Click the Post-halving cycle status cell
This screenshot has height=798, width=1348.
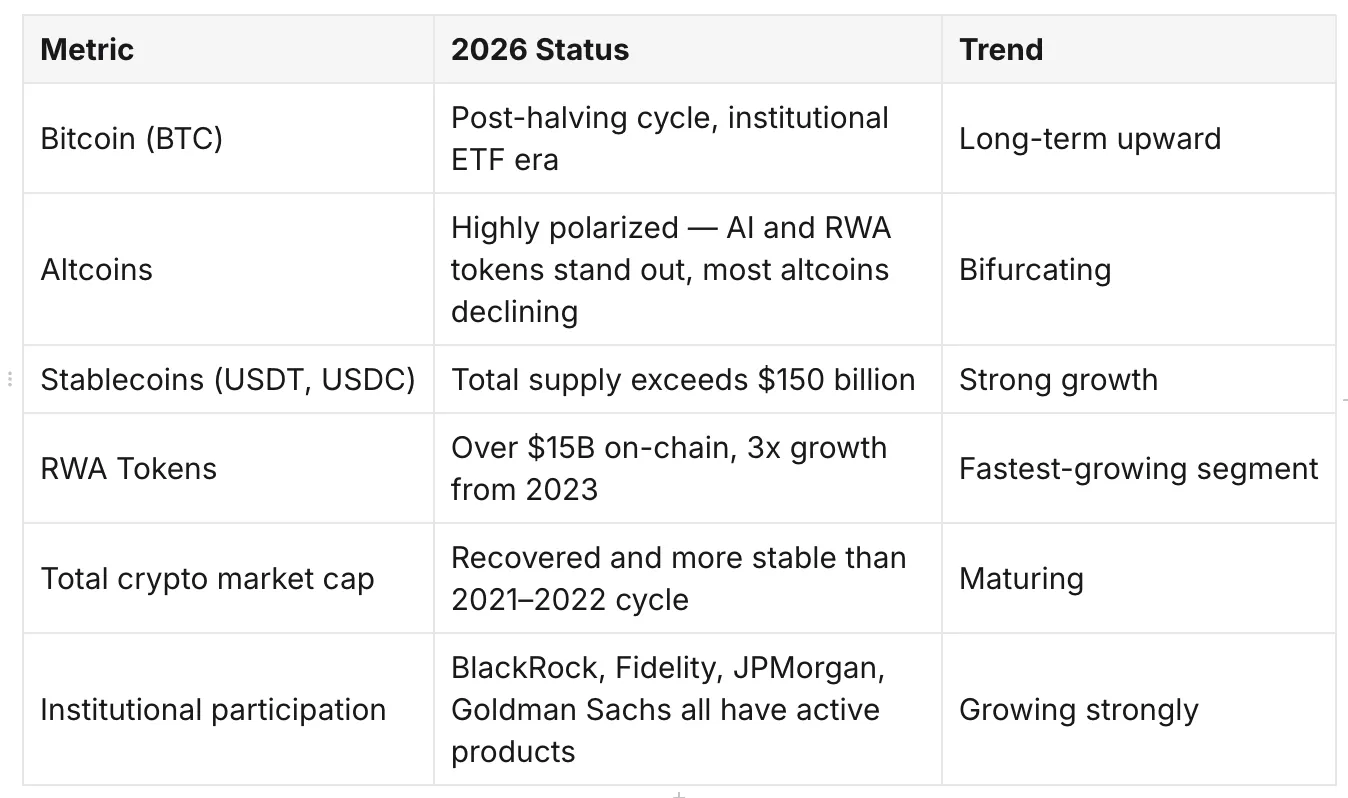click(688, 138)
